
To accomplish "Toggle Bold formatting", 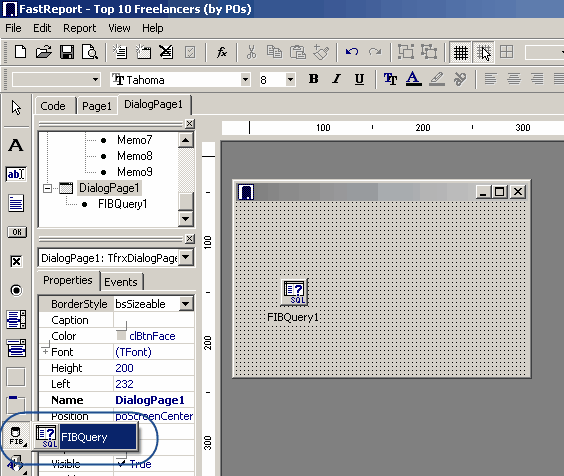I will pos(313,79).
